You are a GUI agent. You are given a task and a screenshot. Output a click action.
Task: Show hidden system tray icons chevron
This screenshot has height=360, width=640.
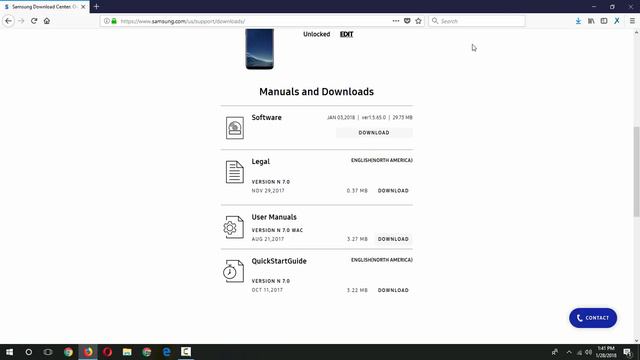[x=569, y=352]
